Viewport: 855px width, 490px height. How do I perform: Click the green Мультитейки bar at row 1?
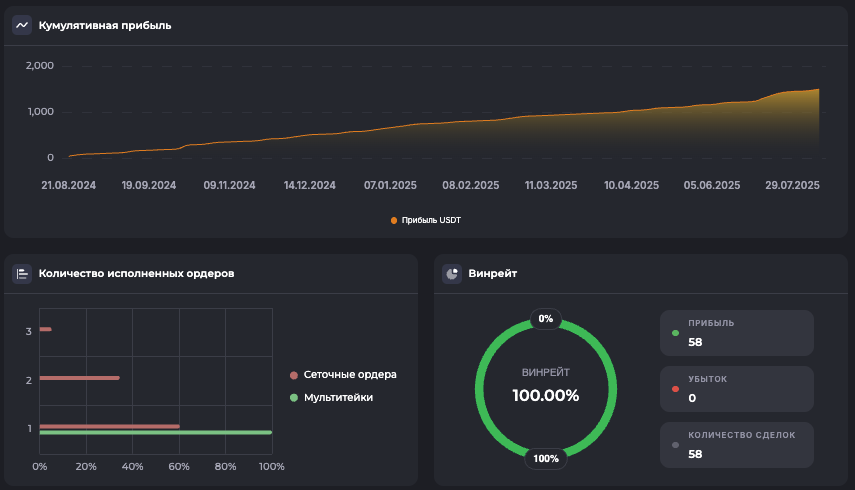[155, 433]
